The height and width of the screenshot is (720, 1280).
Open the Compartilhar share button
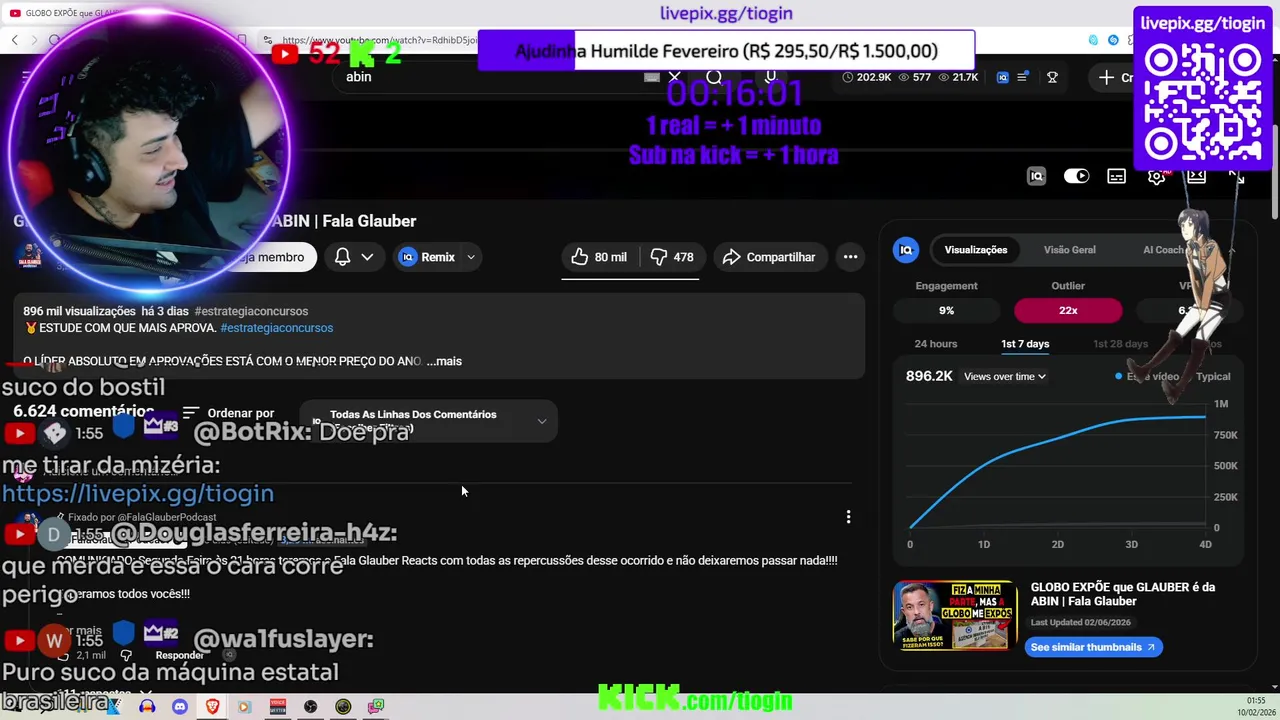769,257
